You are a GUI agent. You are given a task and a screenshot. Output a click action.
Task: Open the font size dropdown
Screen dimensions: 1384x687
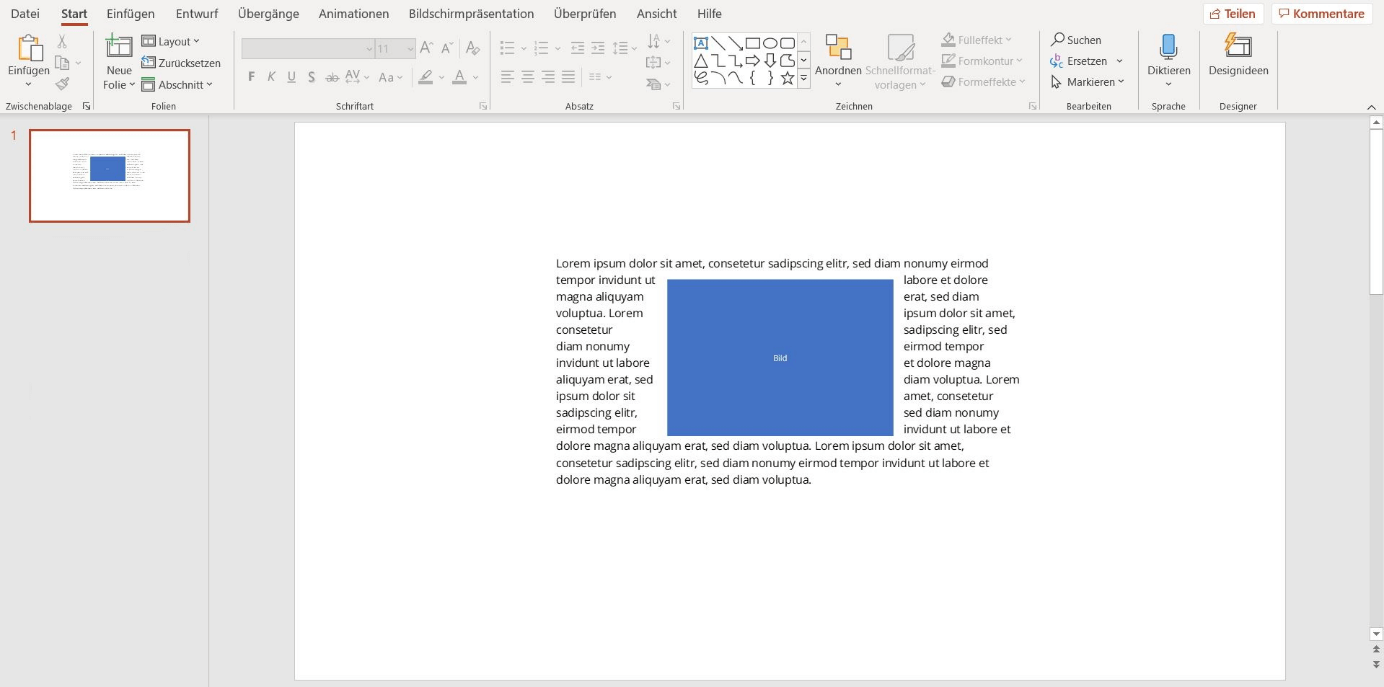click(x=410, y=49)
